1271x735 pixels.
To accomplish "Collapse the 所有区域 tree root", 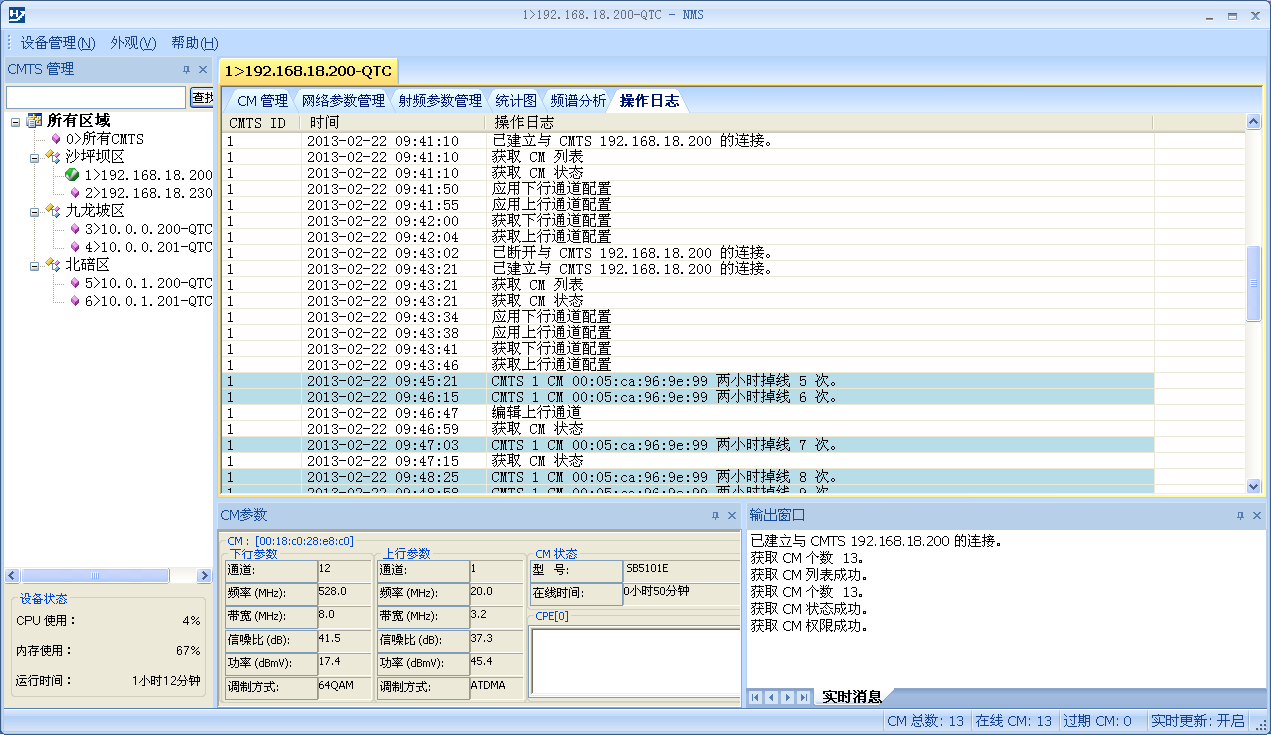I will point(17,121).
